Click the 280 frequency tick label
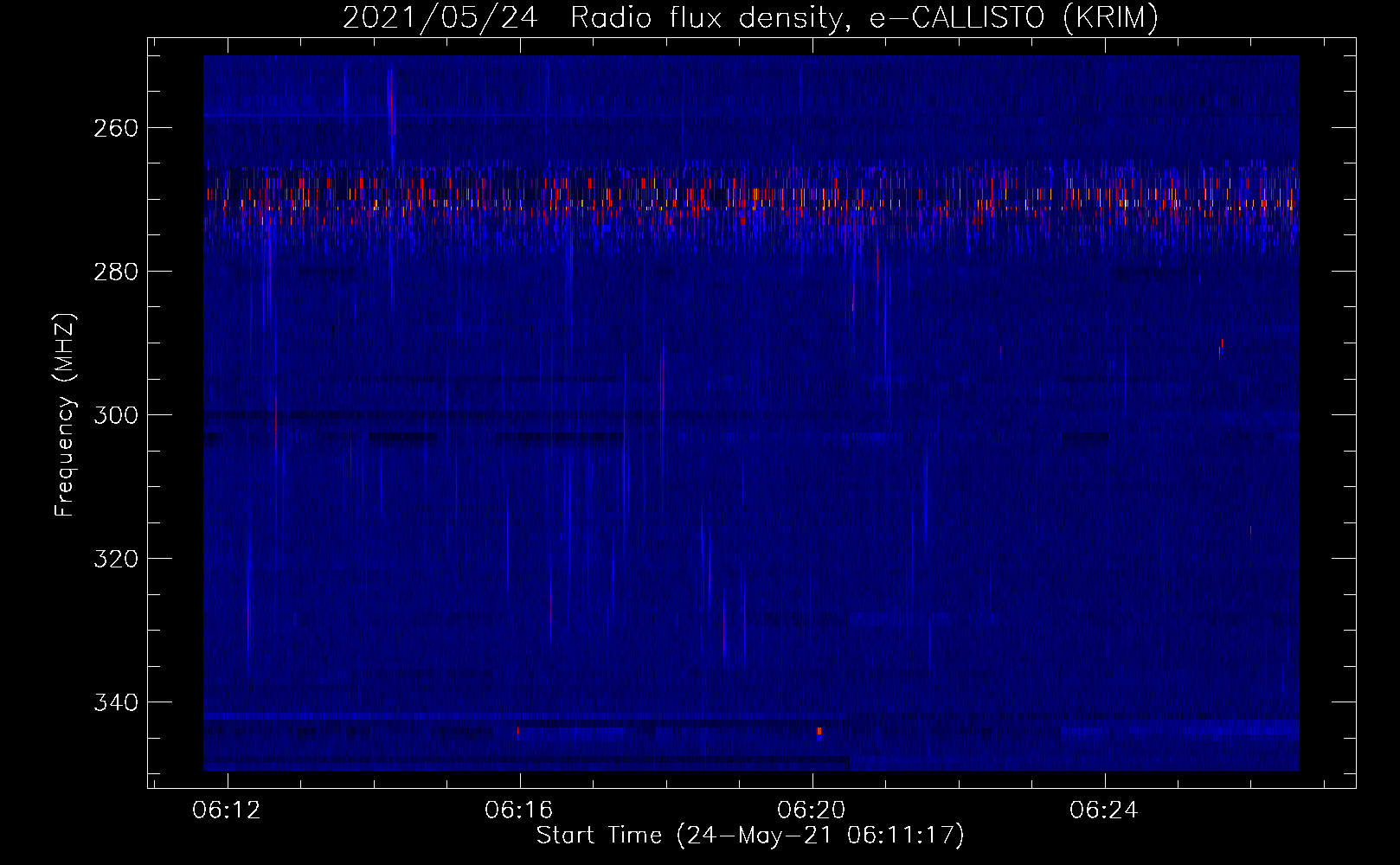Image resolution: width=1400 pixels, height=865 pixels. pos(115,272)
